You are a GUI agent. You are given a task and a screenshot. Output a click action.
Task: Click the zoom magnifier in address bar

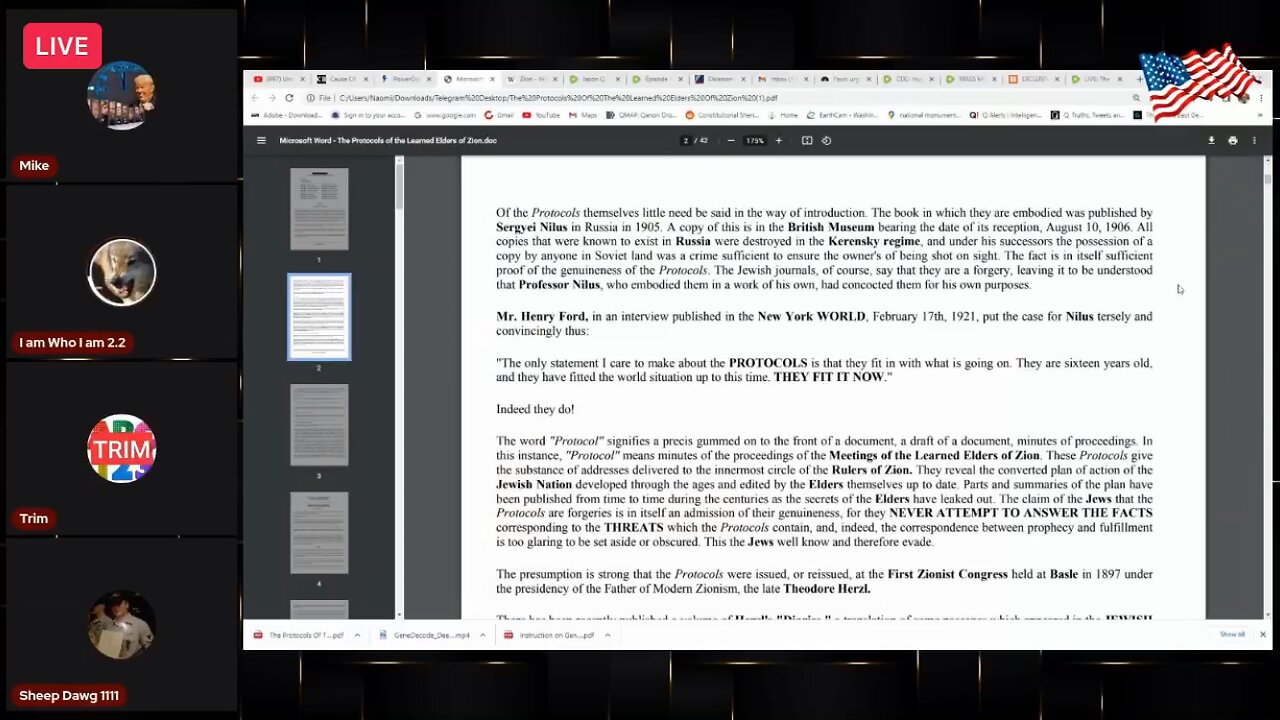1136,98
